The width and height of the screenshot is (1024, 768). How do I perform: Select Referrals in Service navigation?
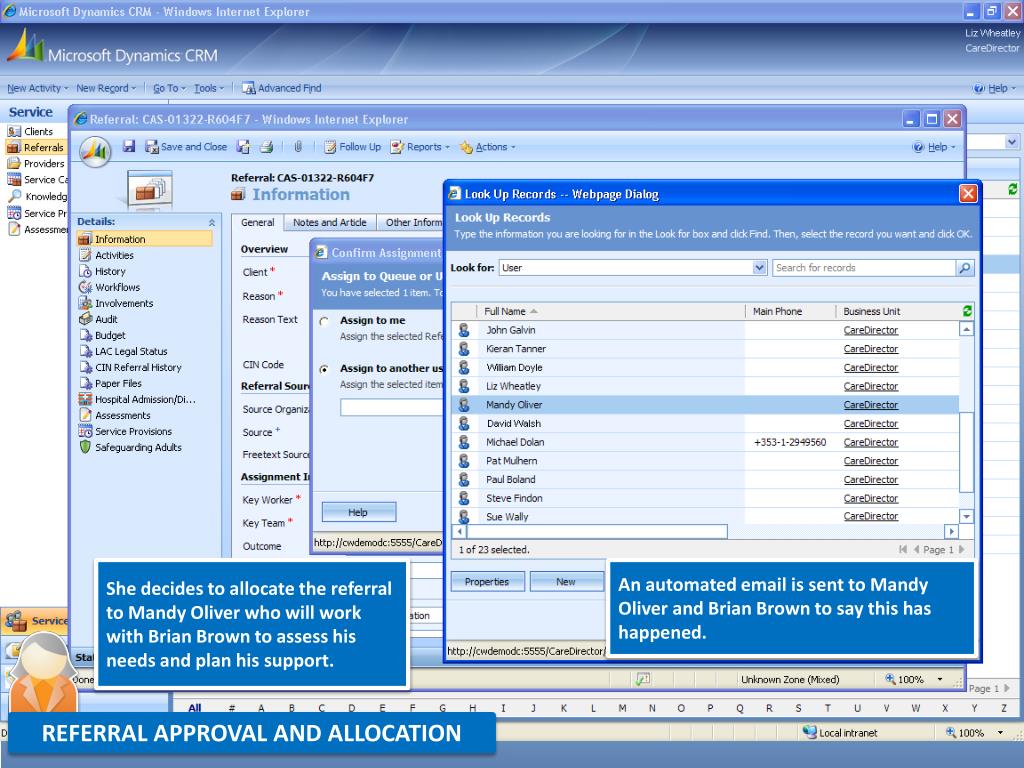(36, 148)
